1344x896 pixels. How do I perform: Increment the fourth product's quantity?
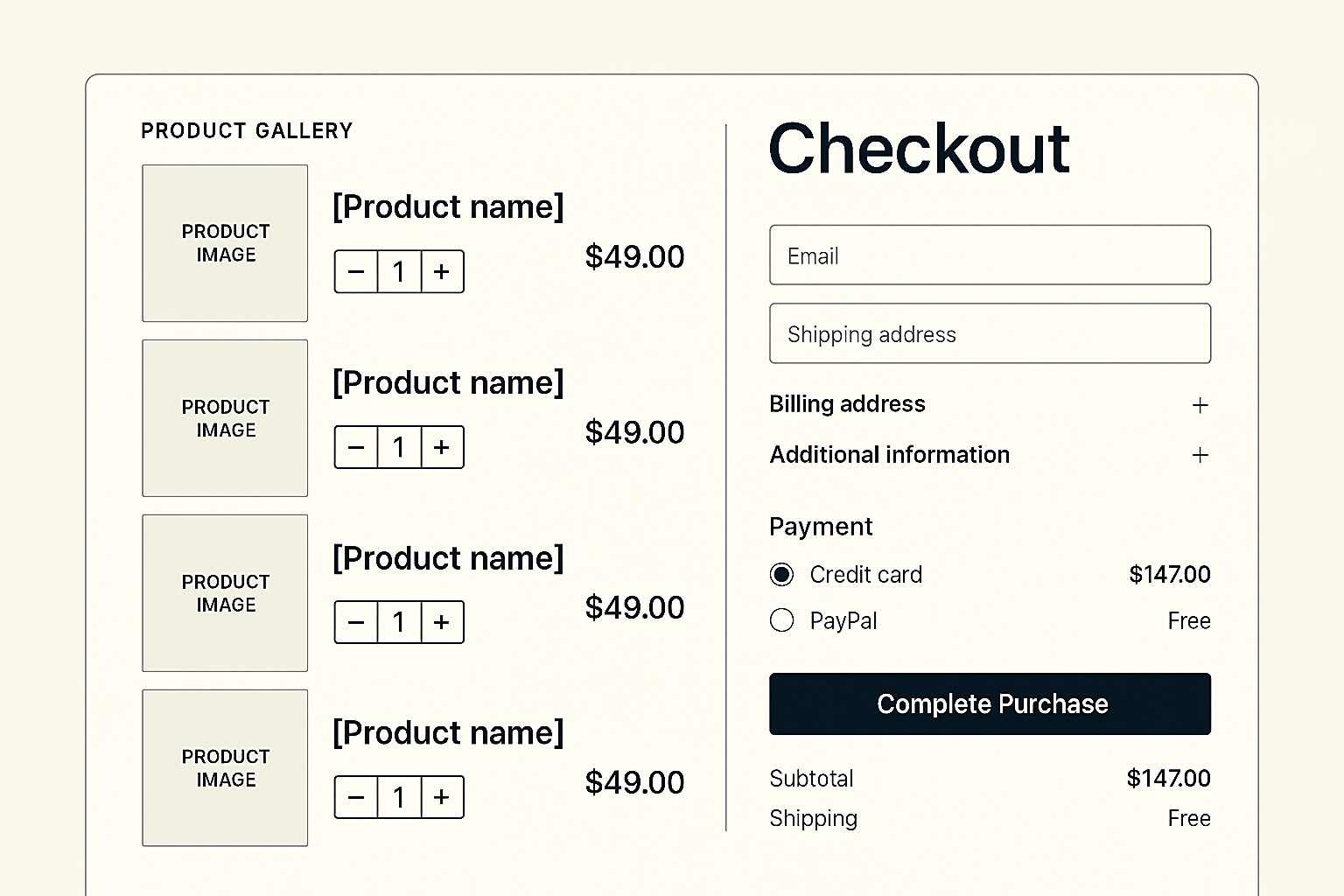tap(442, 797)
